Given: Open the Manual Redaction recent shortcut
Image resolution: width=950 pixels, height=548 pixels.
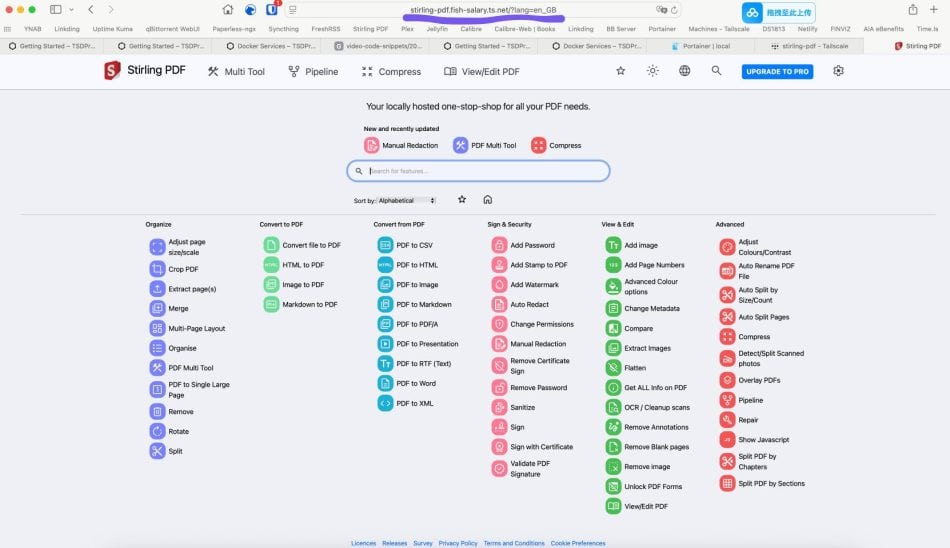Looking at the screenshot, I should [x=401, y=145].
